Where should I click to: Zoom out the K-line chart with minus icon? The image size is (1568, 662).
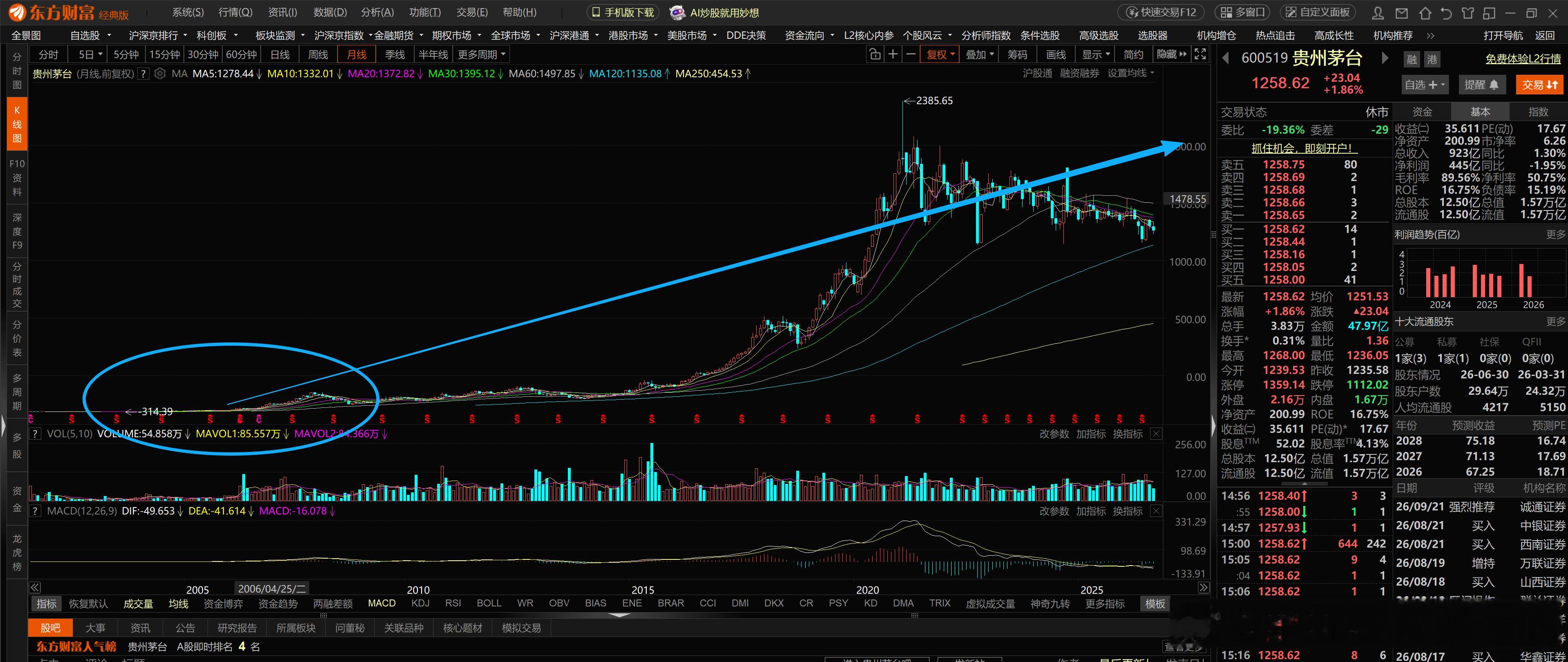[911, 55]
